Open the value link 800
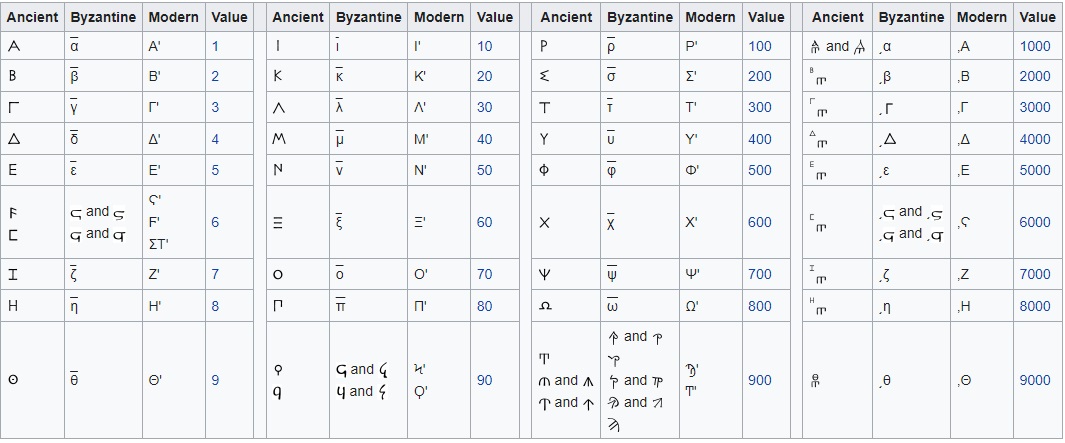Viewport: 1065px width, 443px height. (x=759, y=306)
